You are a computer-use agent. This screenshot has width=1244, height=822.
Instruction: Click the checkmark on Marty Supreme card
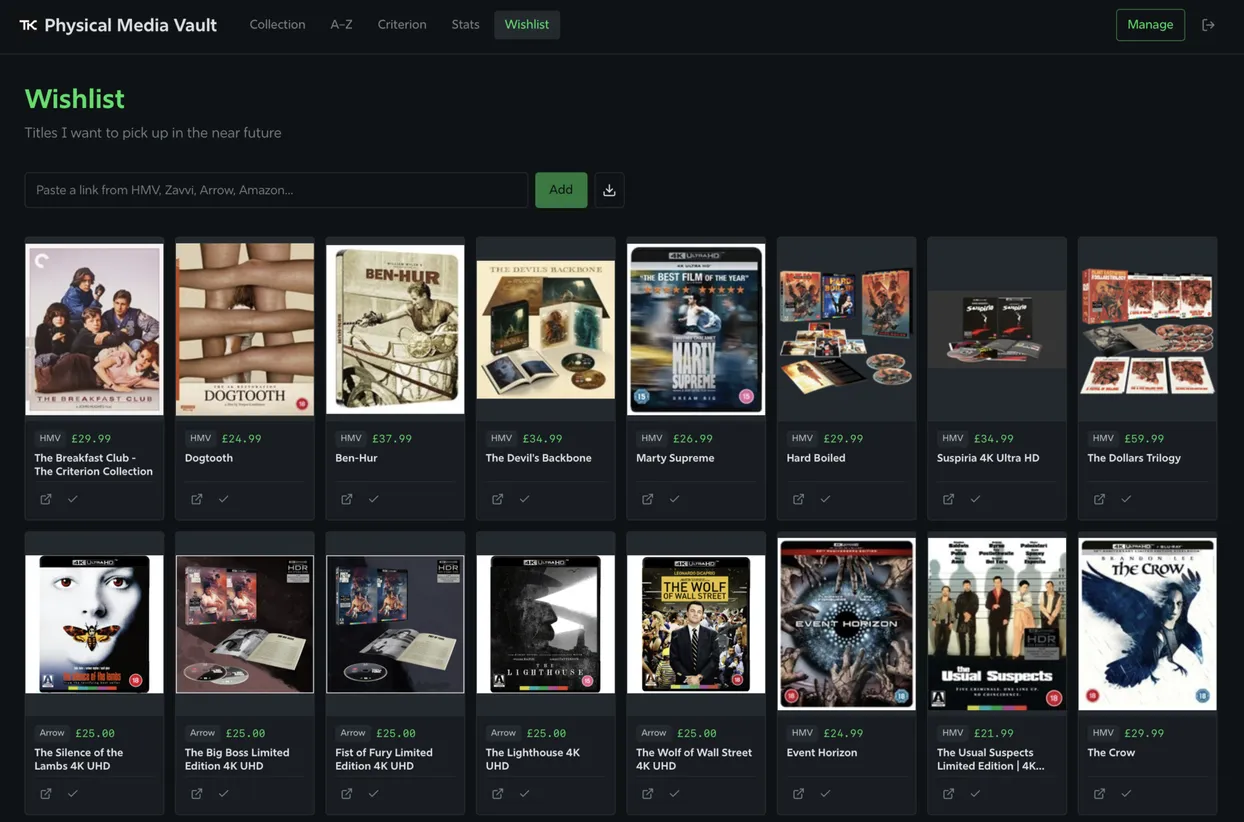(675, 499)
